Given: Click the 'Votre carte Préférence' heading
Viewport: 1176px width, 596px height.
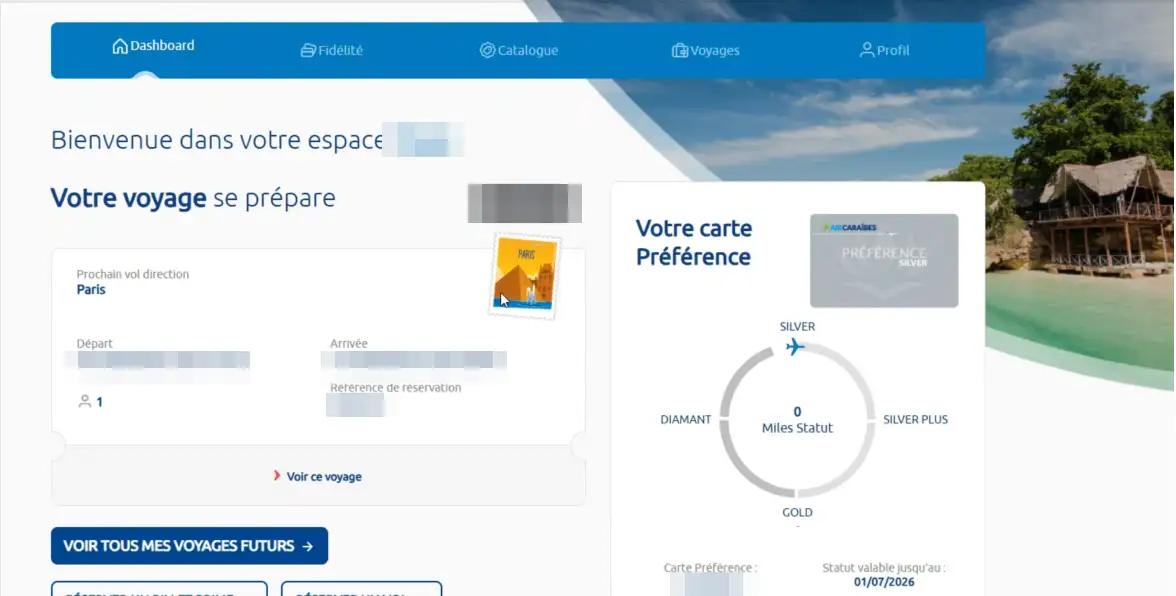Looking at the screenshot, I should pyautogui.click(x=694, y=242).
